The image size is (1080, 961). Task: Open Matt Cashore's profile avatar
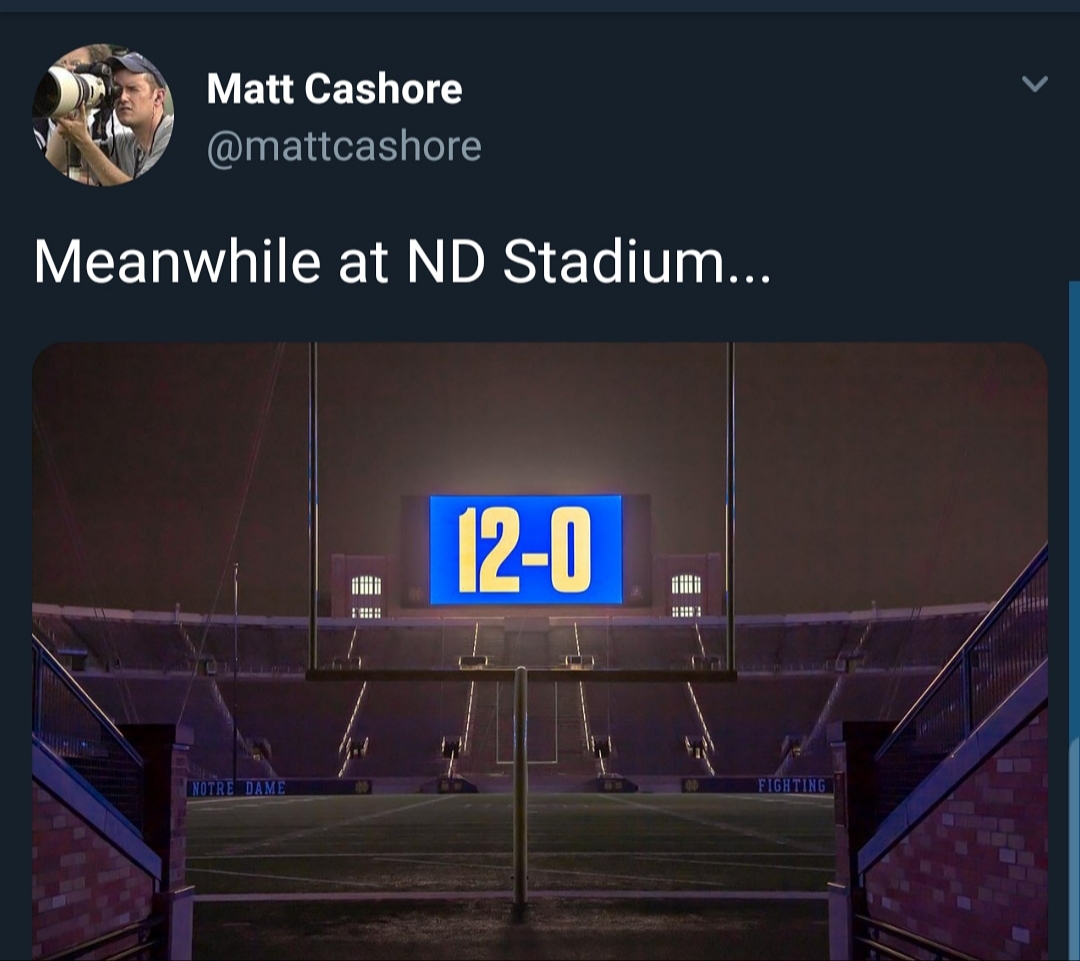(x=103, y=115)
